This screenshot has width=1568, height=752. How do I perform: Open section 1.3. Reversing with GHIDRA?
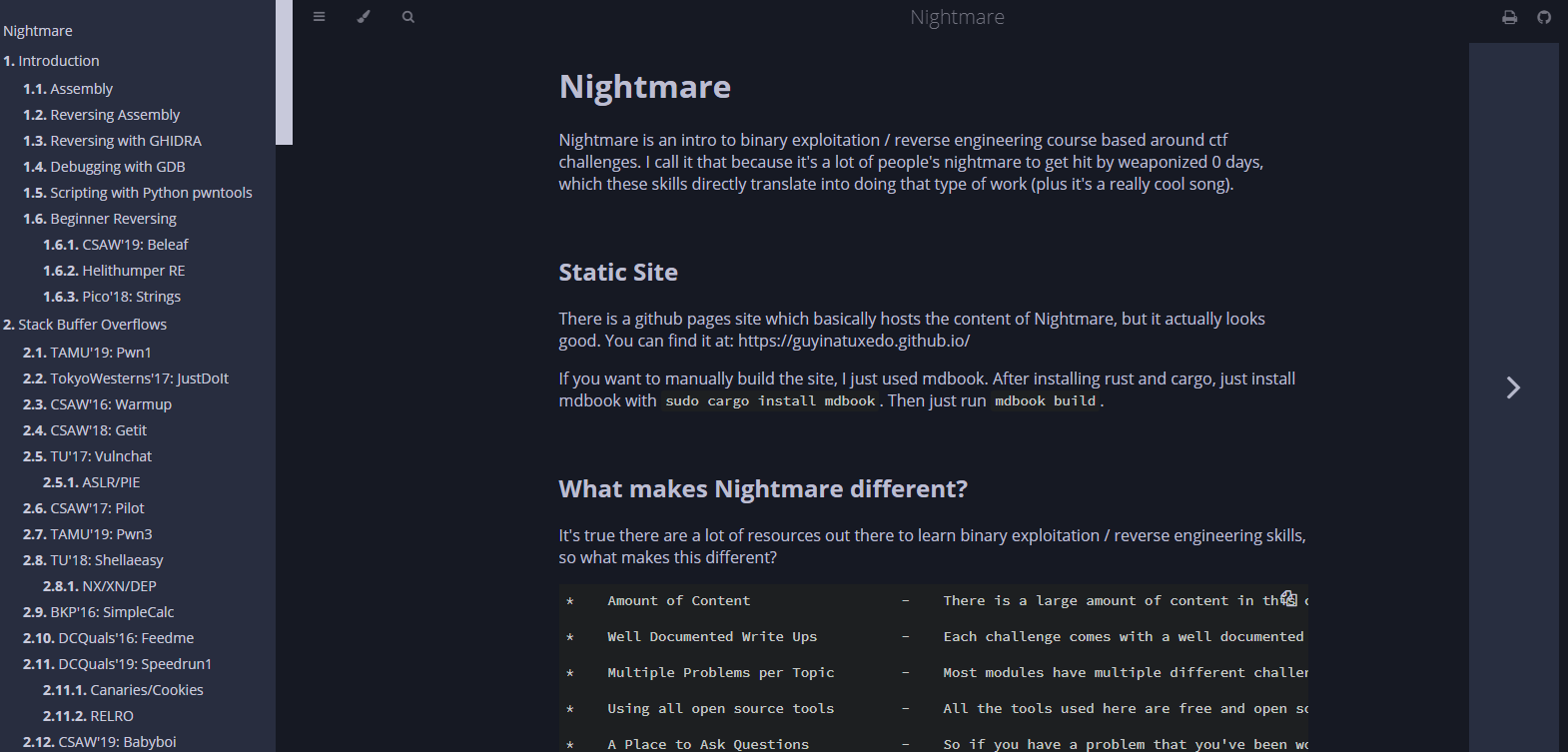point(112,141)
